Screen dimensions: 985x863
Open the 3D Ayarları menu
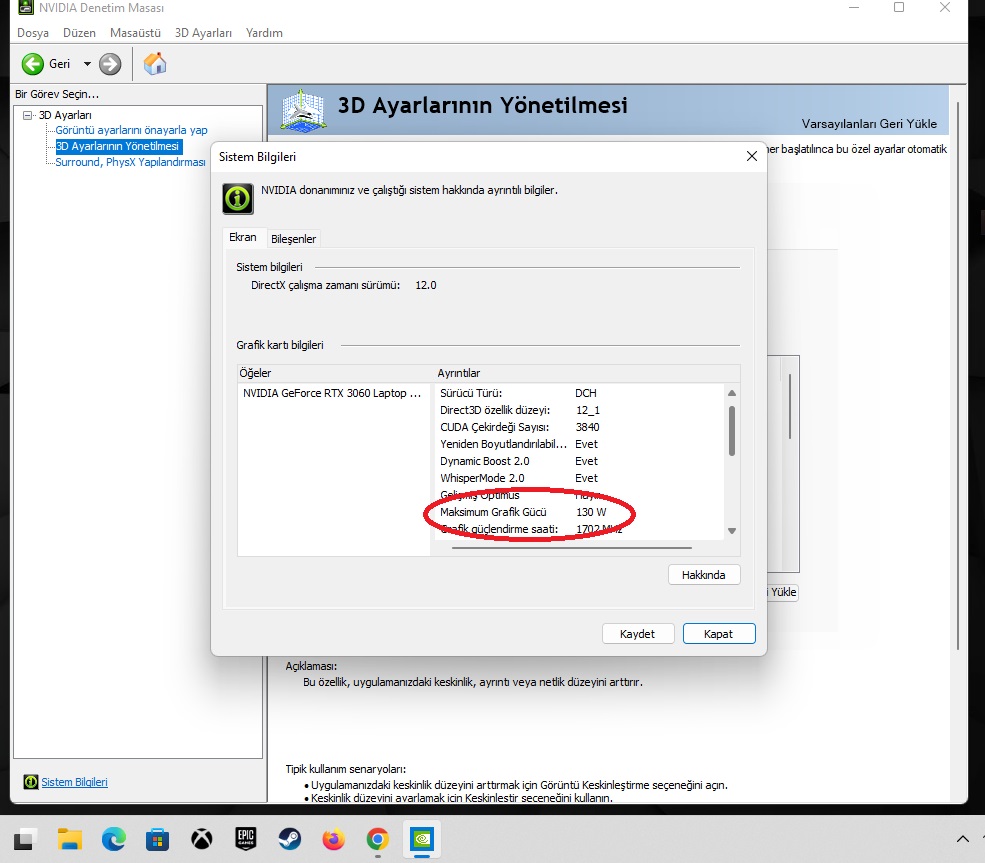pyautogui.click(x=203, y=33)
